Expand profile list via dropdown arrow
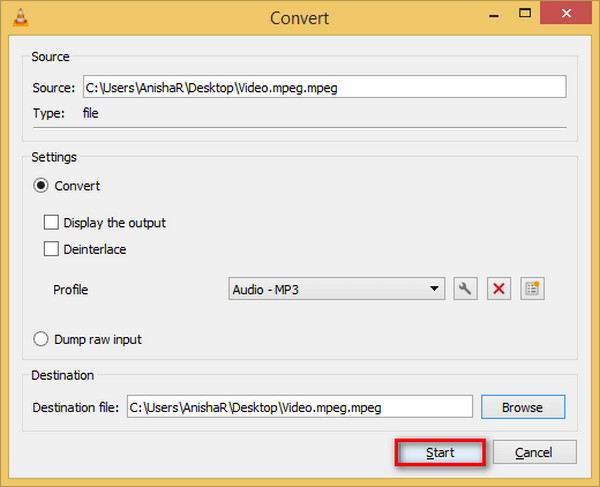Screen dimensions: 600x487 click(434, 288)
